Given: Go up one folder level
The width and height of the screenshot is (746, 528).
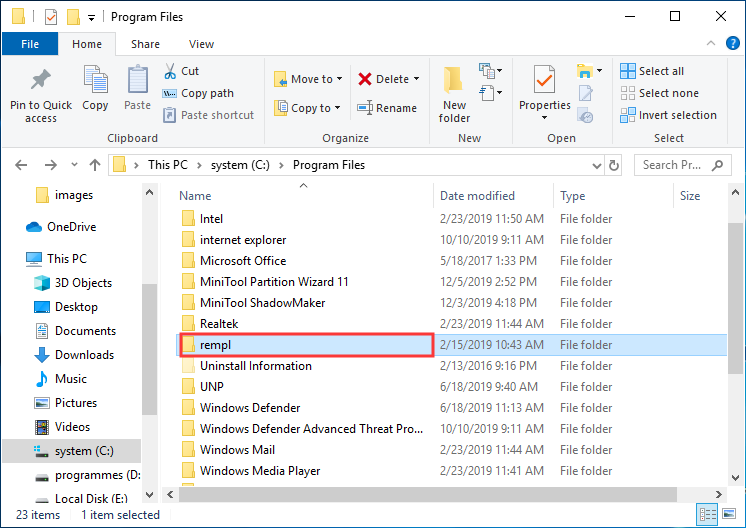Looking at the screenshot, I should tap(95, 165).
